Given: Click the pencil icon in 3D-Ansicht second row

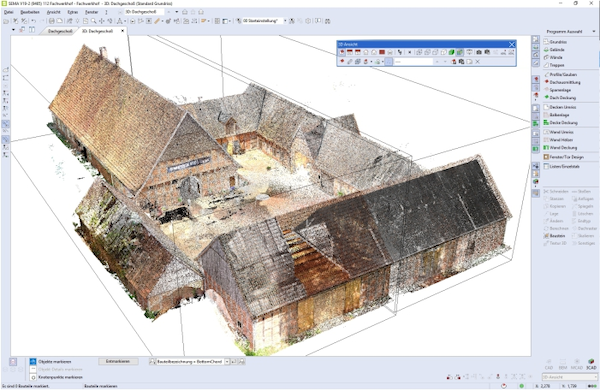Looking at the screenshot, I should point(350,62).
